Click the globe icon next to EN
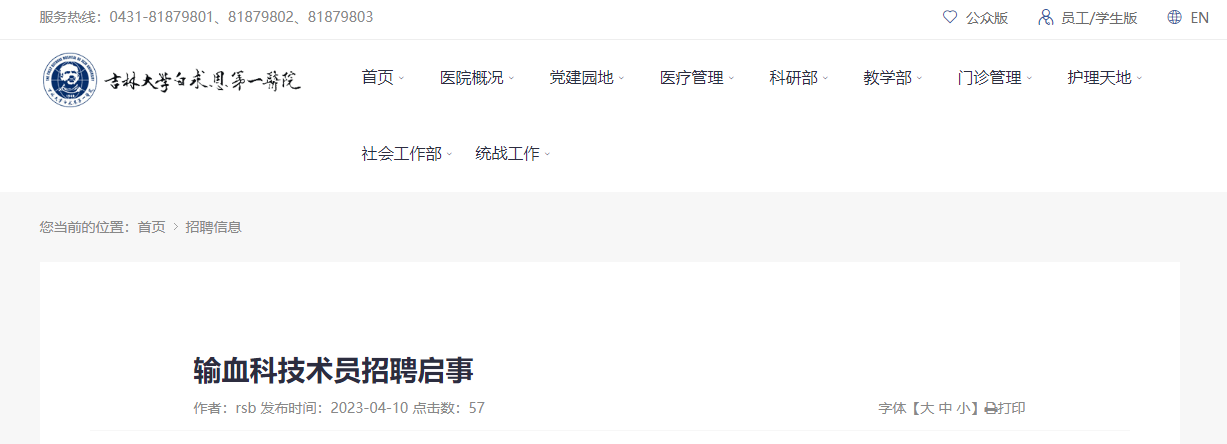1227x444 pixels. coord(1175,17)
